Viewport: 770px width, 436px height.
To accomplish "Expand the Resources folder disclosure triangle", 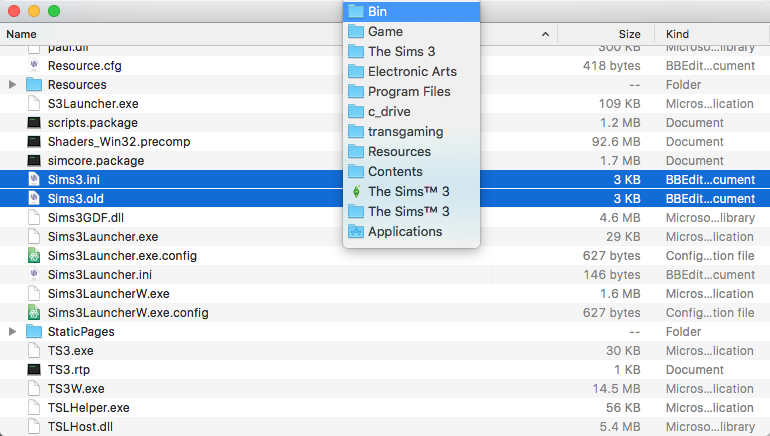I will pos(13,84).
